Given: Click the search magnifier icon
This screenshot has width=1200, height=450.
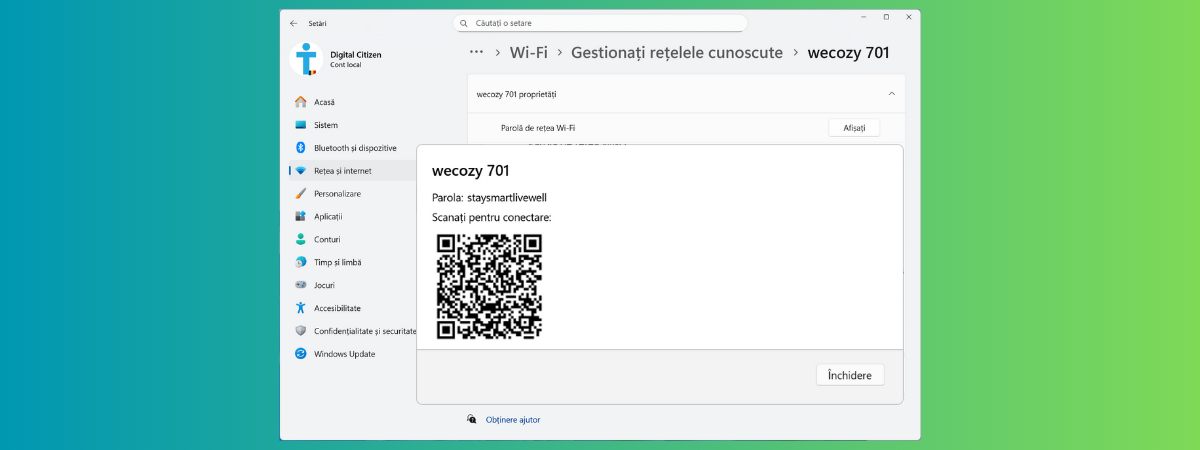Looking at the screenshot, I should click(x=464, y=23).
